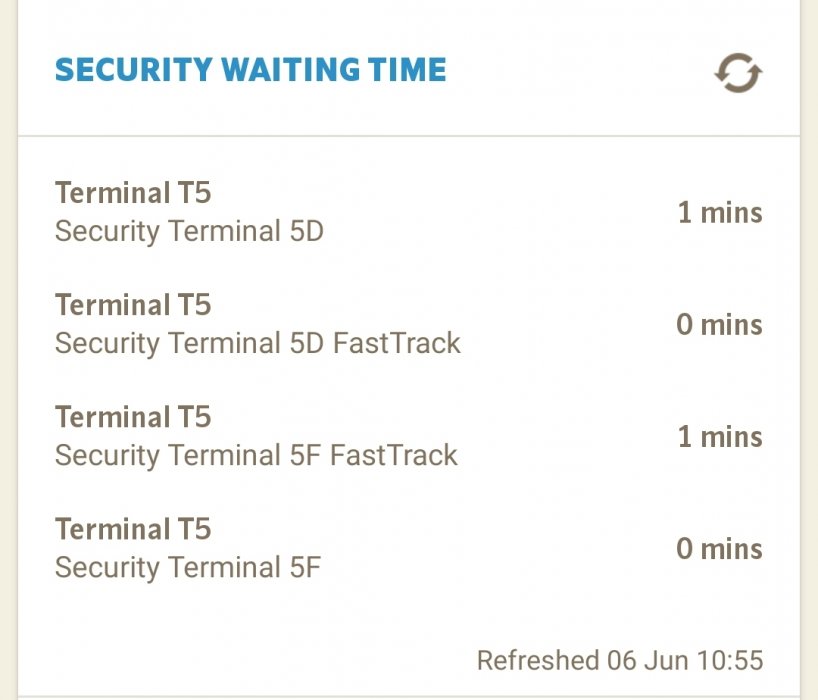
Task: Tap the 'Security Terminal 5D FastTrack' subtitle
Action: [x=257, y=343]
